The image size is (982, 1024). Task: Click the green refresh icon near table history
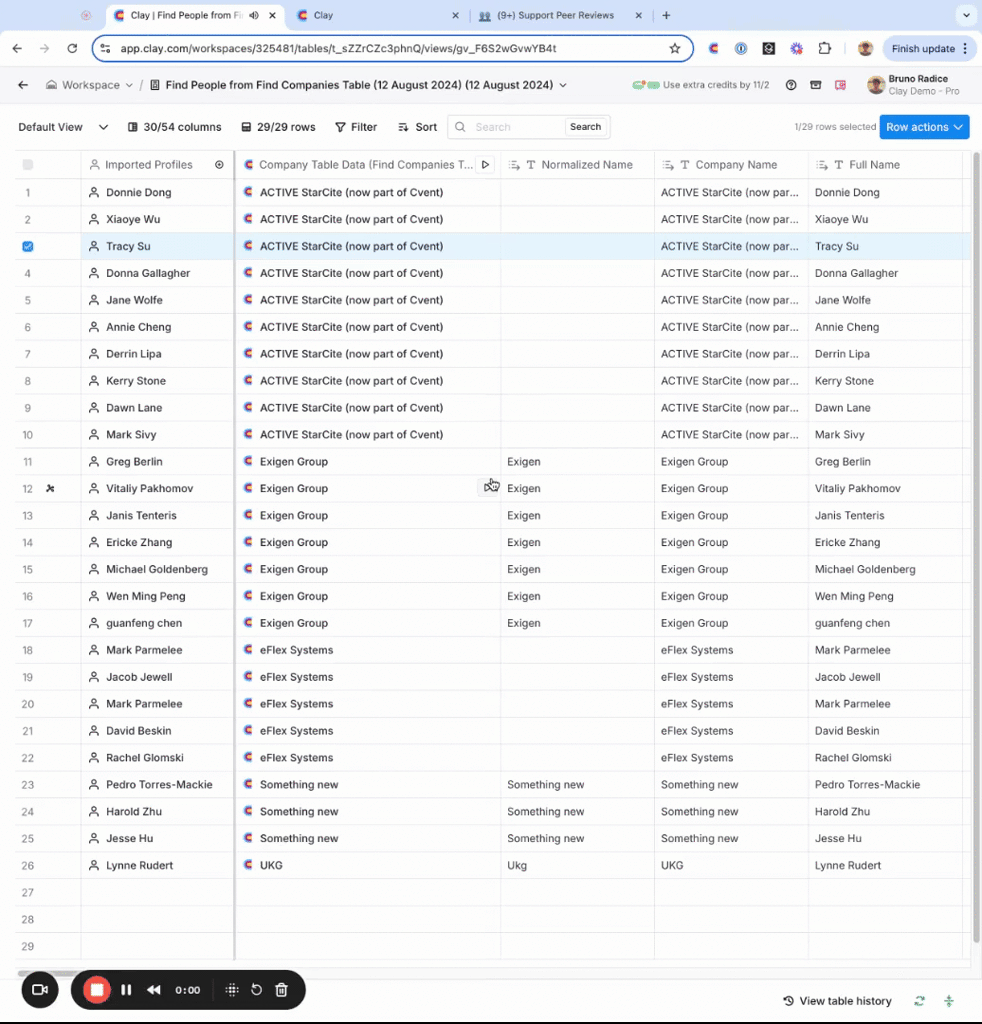(x=919, y=1001)
